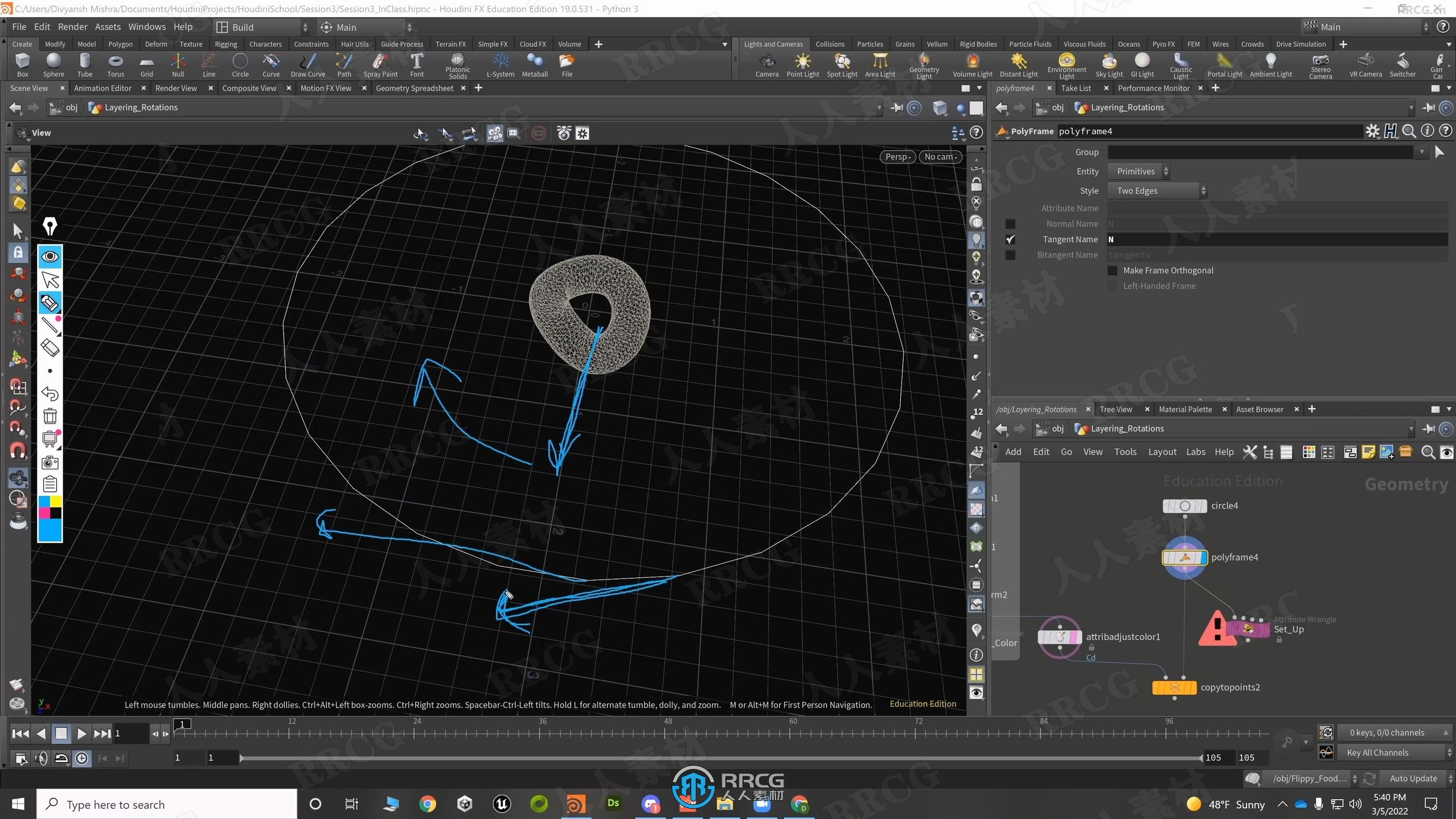Open the parameter search magnifier
Screen dimensions: 1456x819
[x=1409, y=131]
